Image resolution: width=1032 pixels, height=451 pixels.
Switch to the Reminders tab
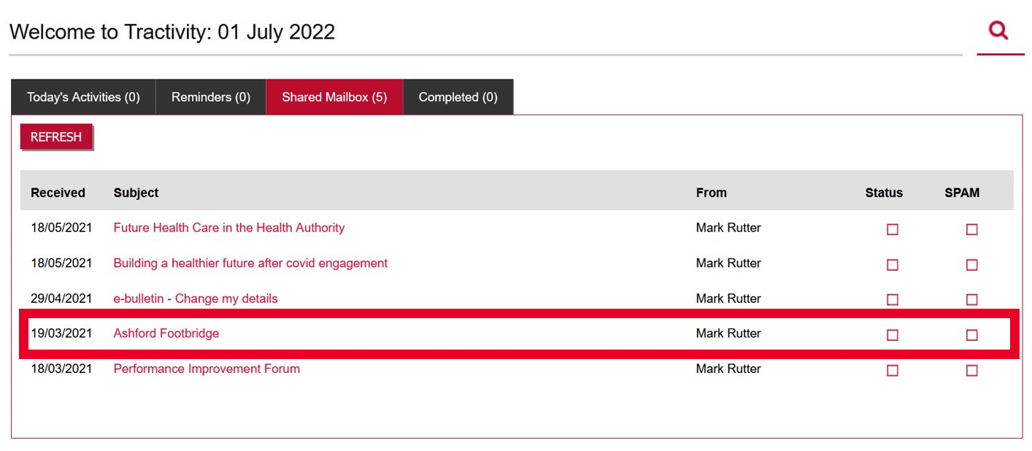click(211, 97)
